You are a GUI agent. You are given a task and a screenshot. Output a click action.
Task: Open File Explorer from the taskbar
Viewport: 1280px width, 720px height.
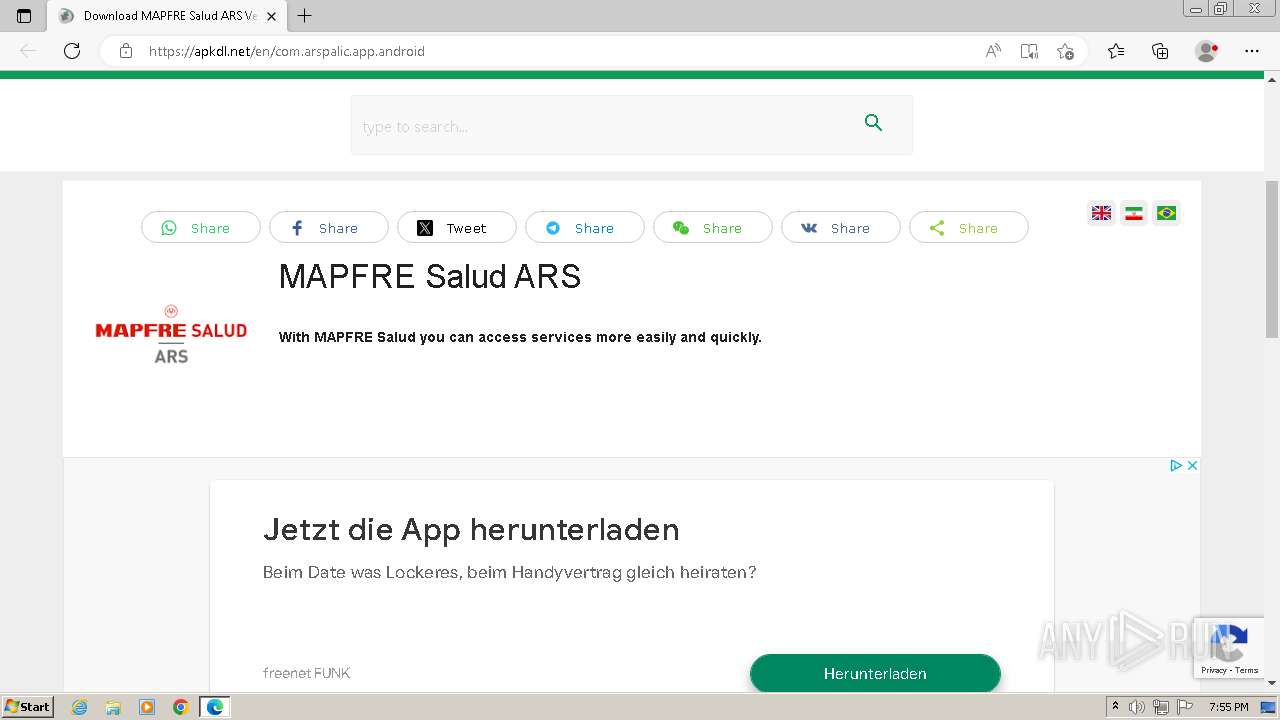click(113, 707)
